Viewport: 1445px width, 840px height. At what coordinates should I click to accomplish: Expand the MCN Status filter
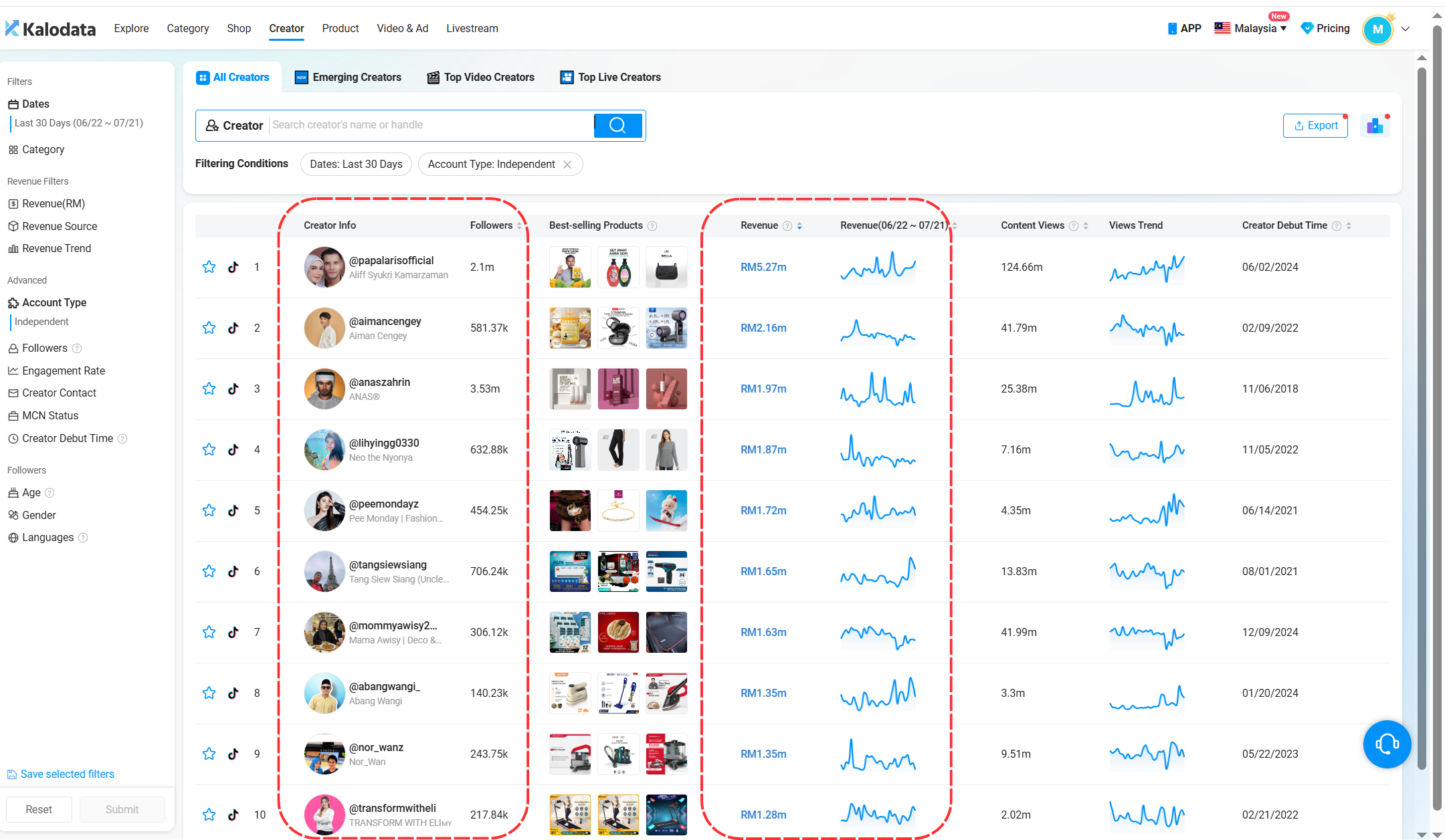(43, 416)
